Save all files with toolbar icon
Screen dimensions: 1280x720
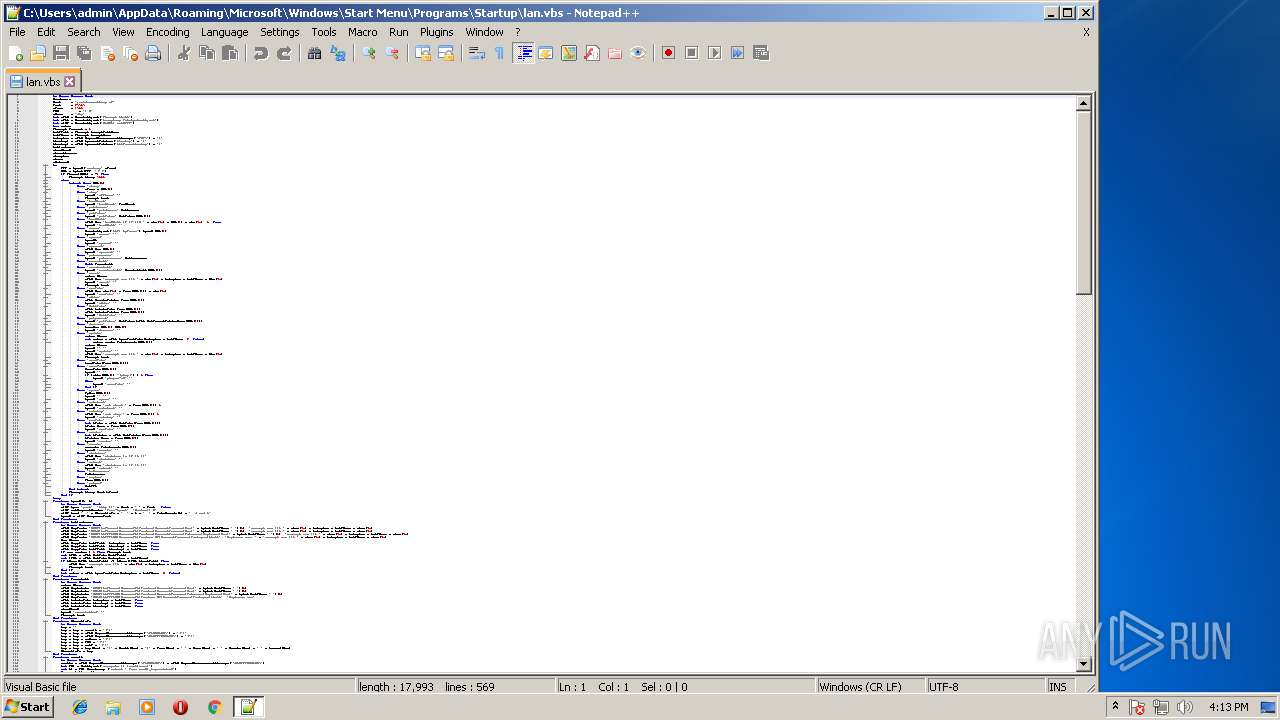[84, 53]
